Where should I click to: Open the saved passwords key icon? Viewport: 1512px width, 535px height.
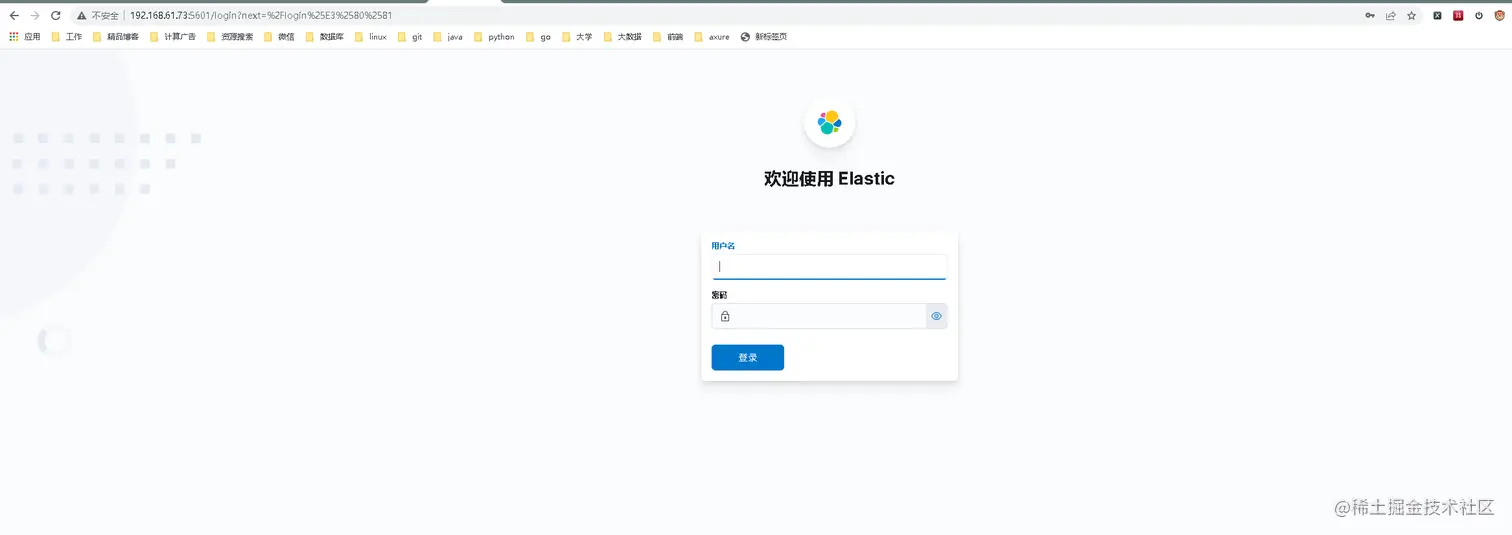[1369, 16]
